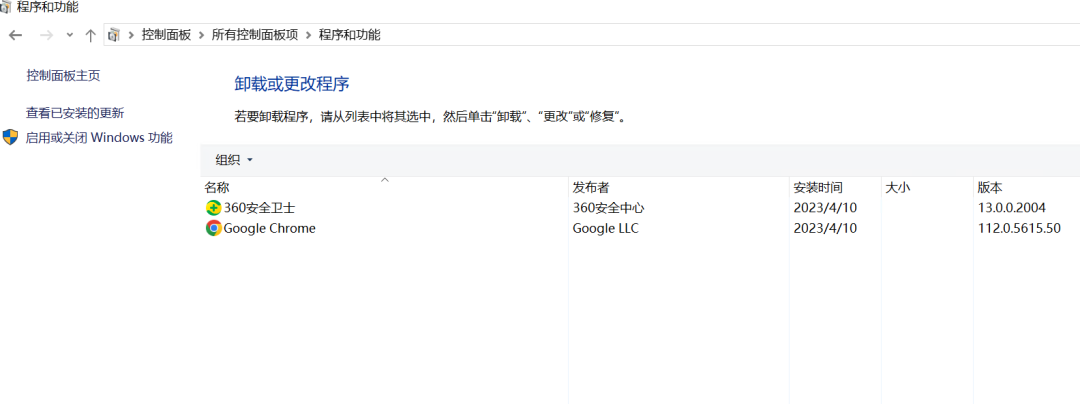1080x404 pixels.
Task: Click publisher 360安全中心
Action: tap(608, 208)
